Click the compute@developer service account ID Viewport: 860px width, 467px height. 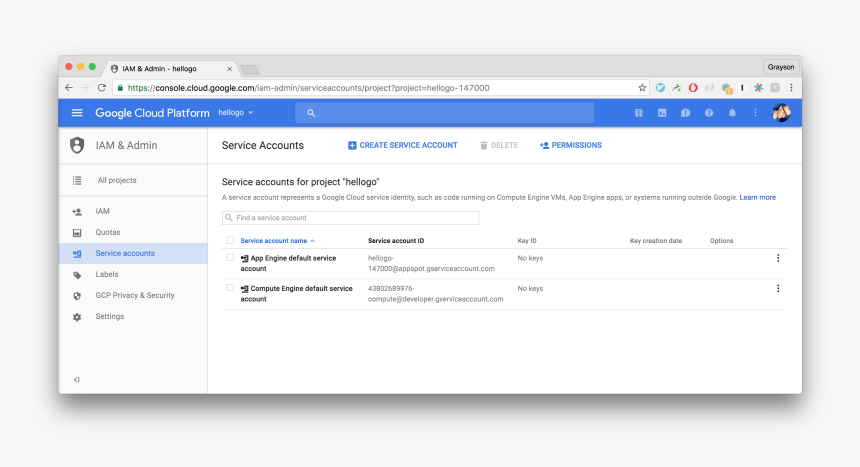click(435, 294)
